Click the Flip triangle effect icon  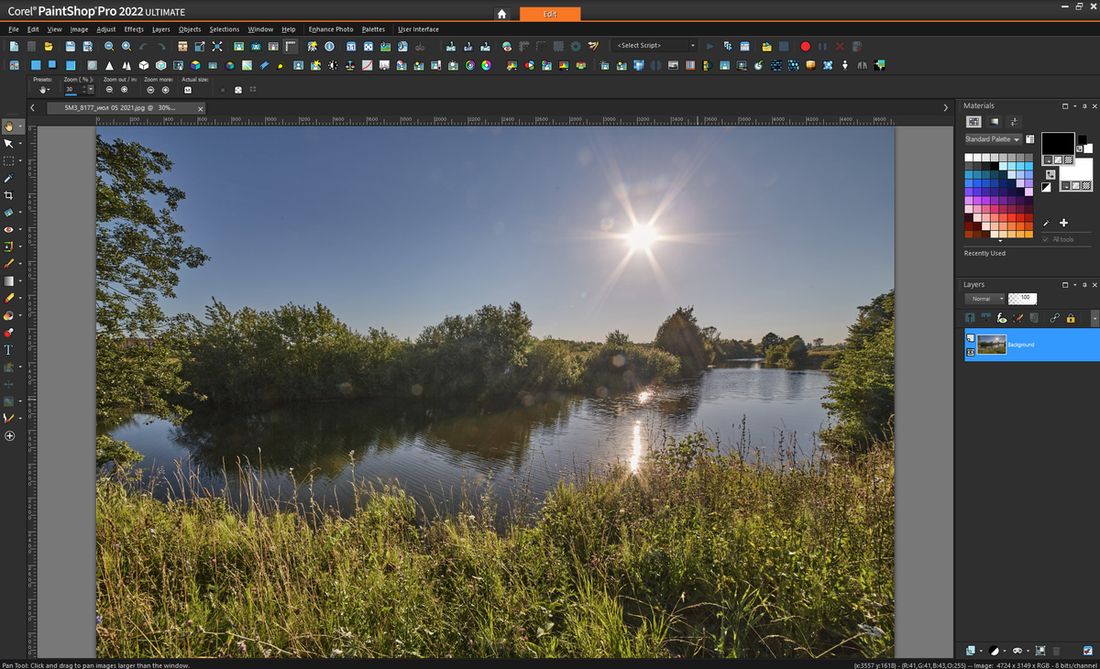coord(109,65)
